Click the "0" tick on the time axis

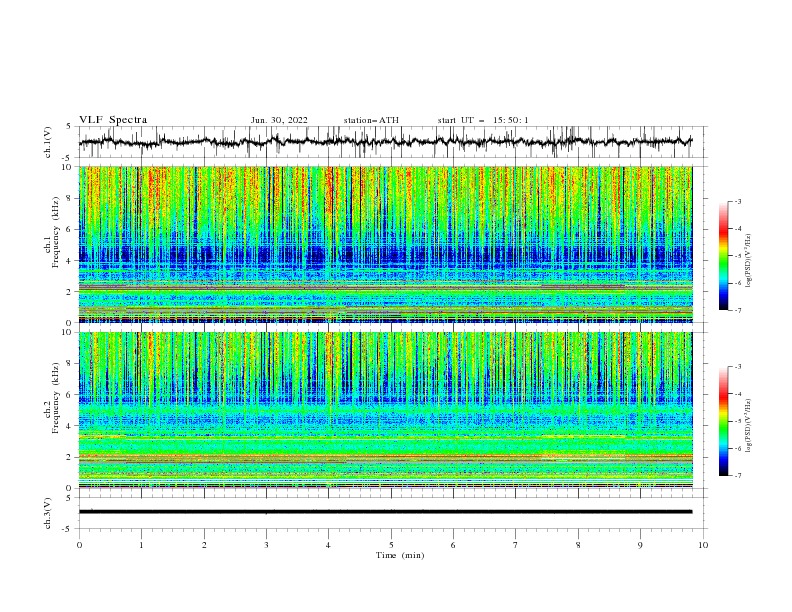(x=79, y=545)
